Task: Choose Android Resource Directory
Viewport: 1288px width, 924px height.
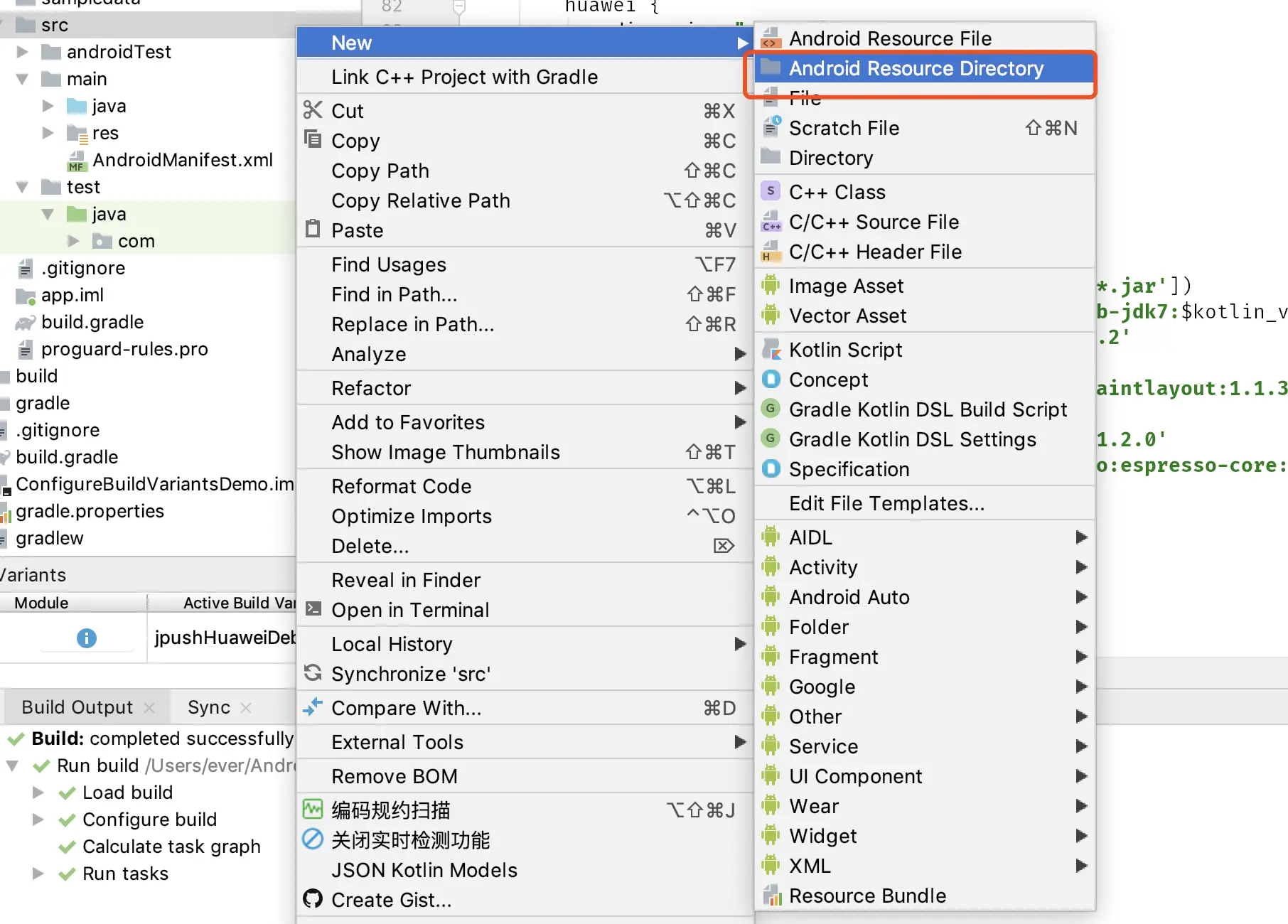Action: [925, 68]
